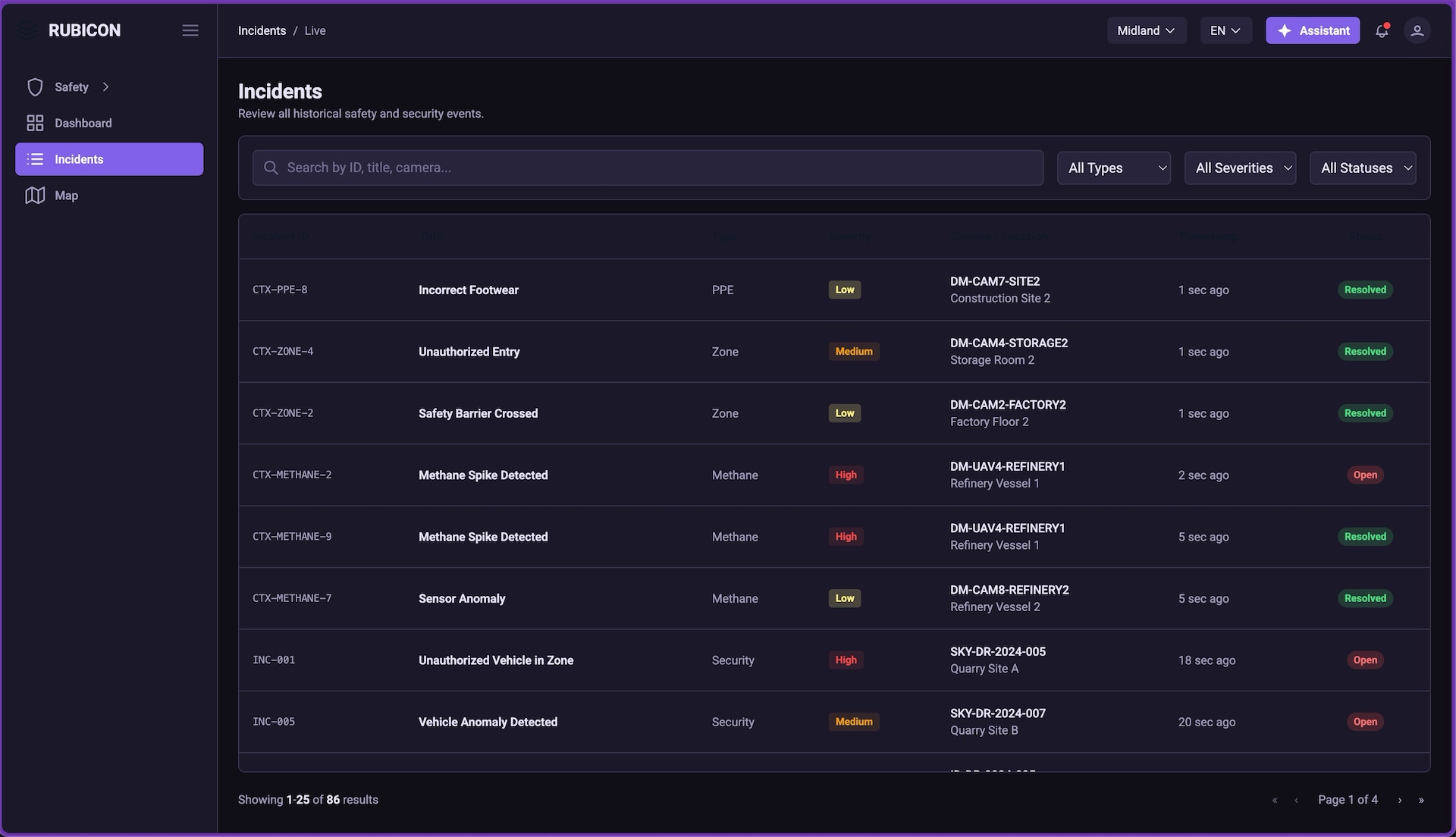Open Unauthorized Vehicle in Zone incident
The width and height of the screenshot is (1456, 837).
coord(496,660)
